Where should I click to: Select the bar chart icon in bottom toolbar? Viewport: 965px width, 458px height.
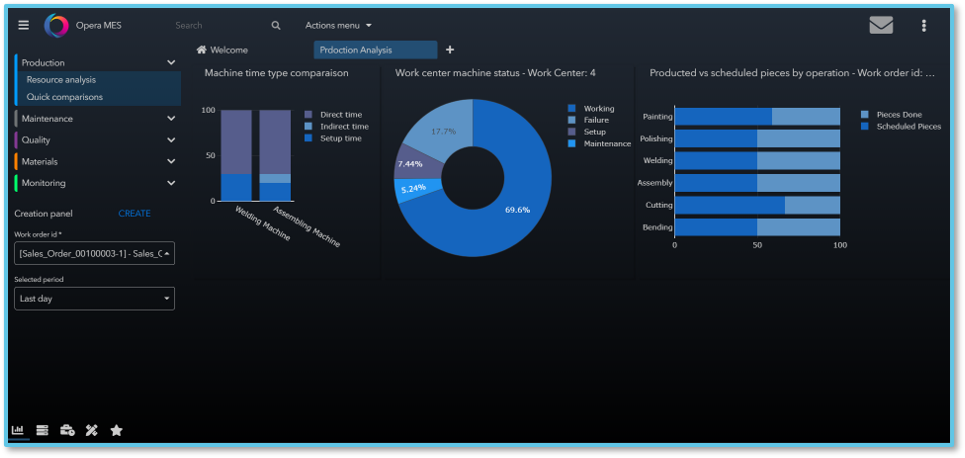(x=18, y=430)
